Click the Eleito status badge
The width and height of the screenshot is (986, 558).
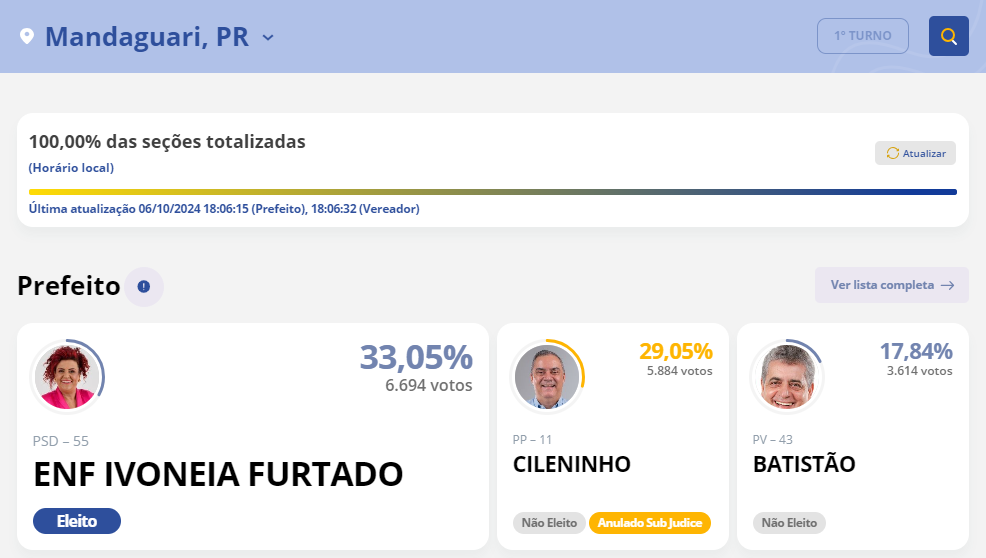point(77,521)
